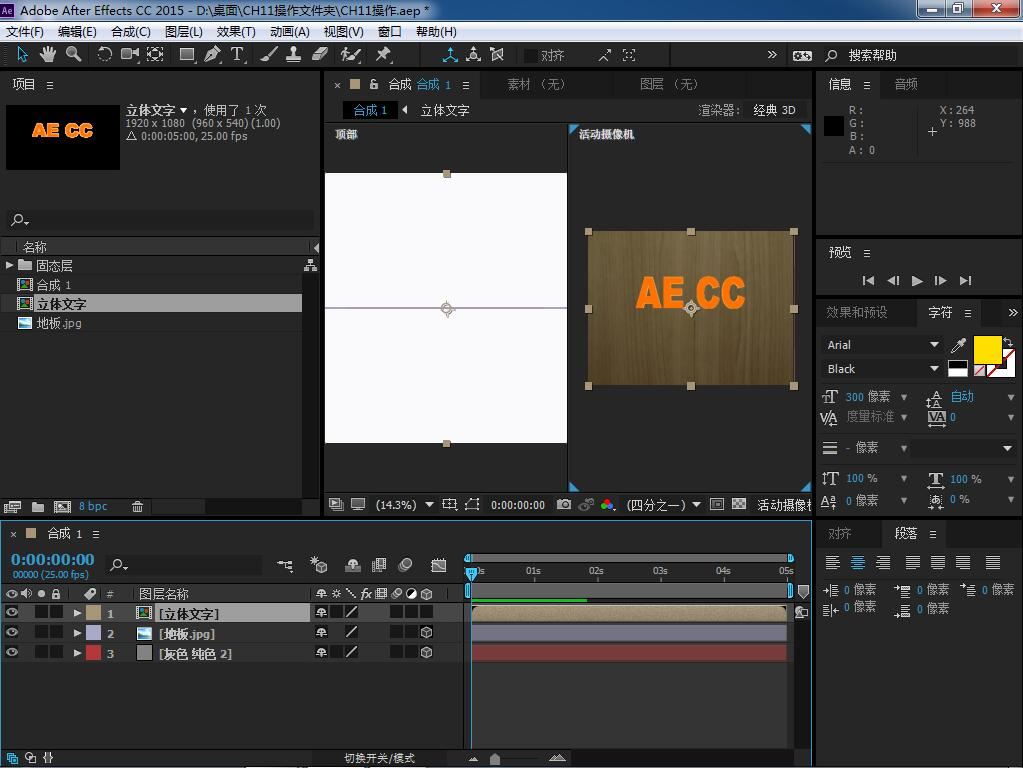Delete selected project item with trash icon
The height and width of the screenshot is (768, 1023).
(x=137, y=506)
